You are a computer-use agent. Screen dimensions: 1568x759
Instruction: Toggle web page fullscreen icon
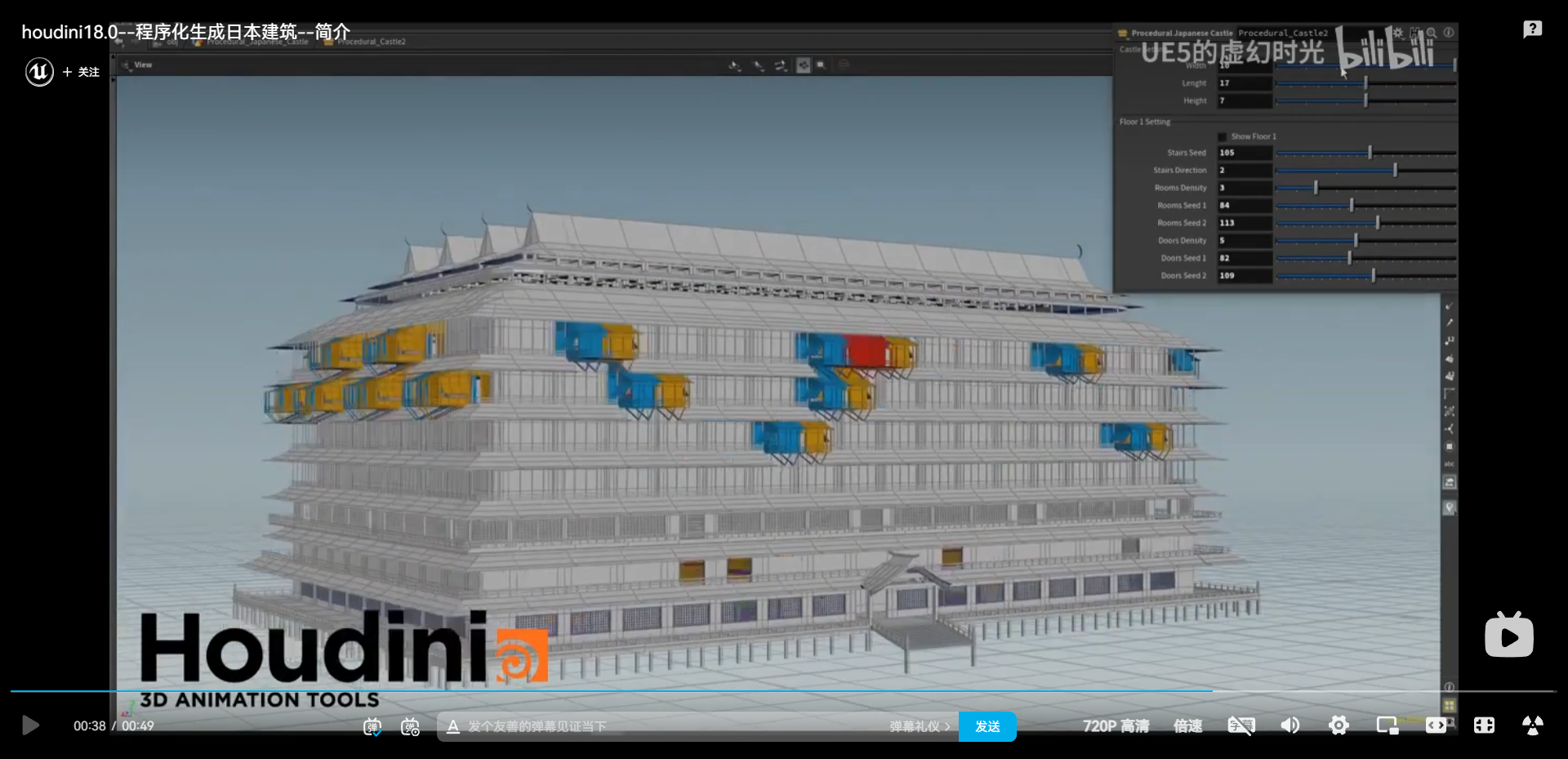(x=1484, y=726)
